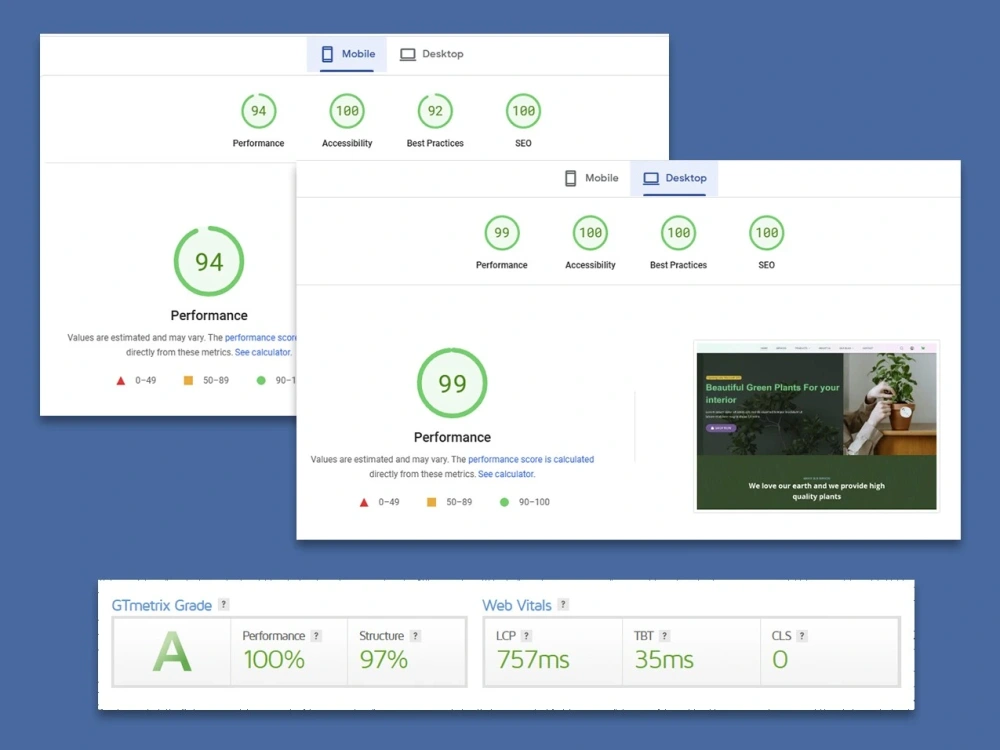1000x750 pixels.
Task: Click the red triangle 0–49 legend in mobile report
Action: pyautogui.click(x=136, y=381)
